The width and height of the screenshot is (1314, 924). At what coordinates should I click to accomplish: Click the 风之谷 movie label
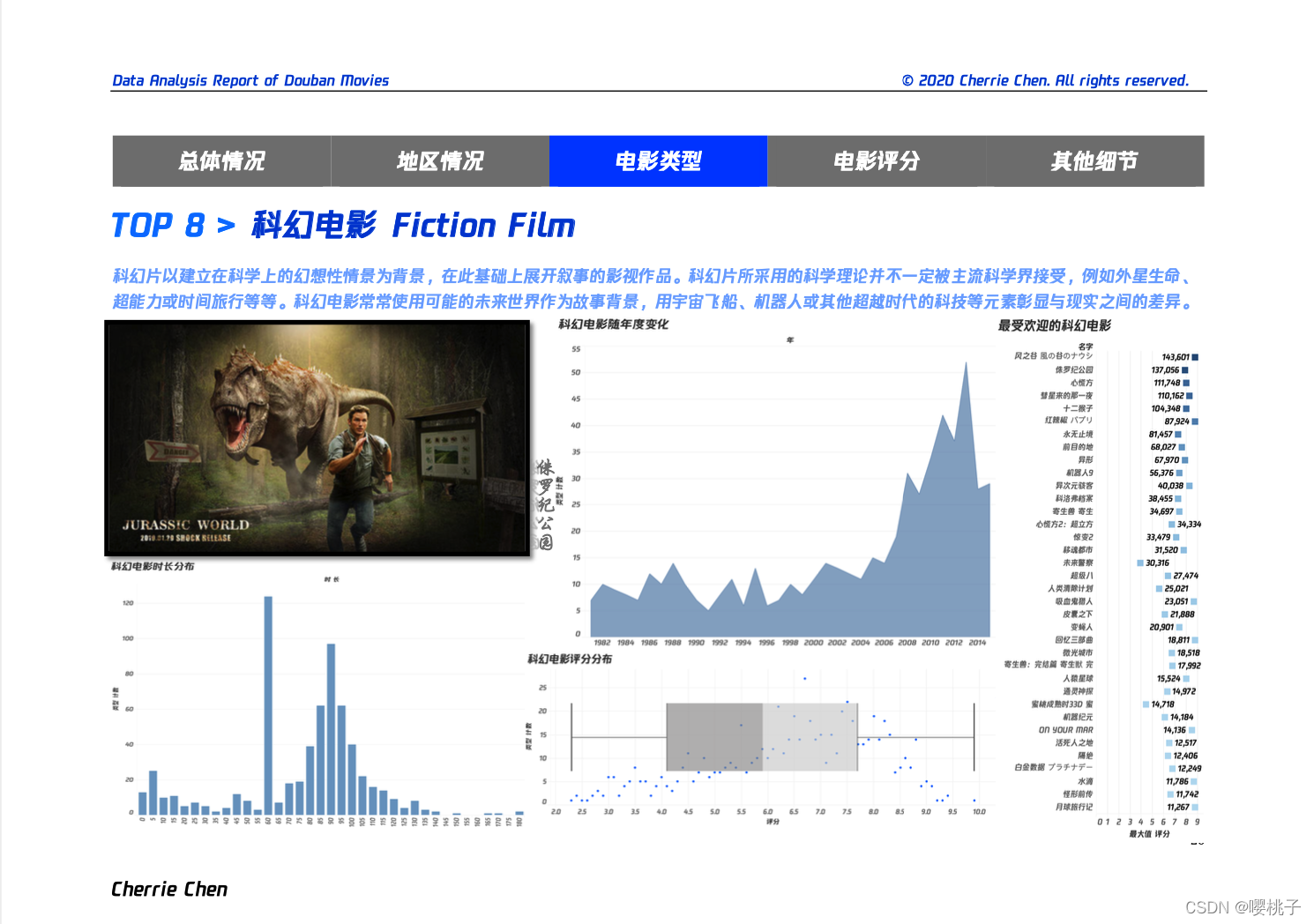(x=1053, y=356)
